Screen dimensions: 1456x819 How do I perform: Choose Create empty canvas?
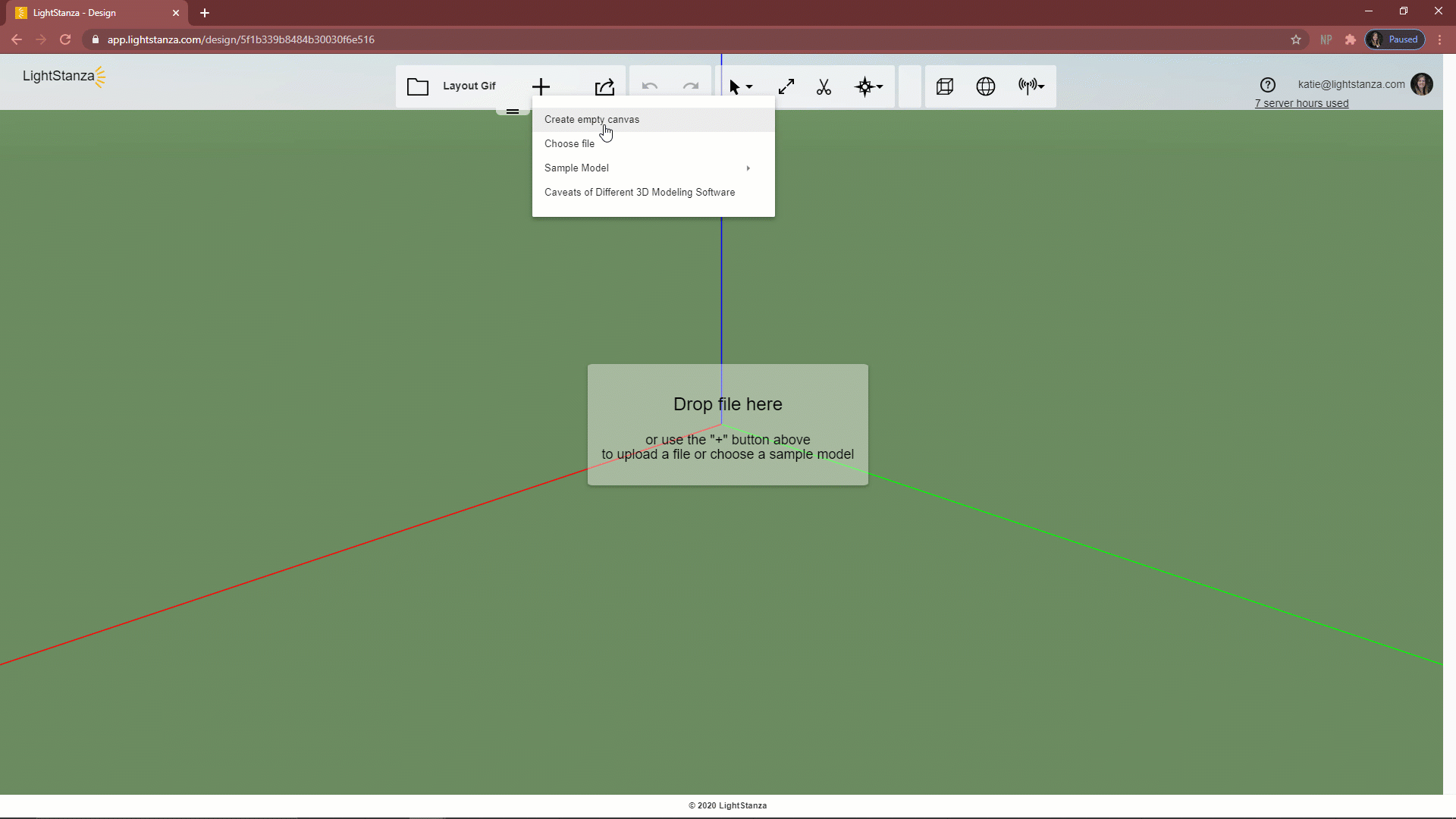point(591,119)
